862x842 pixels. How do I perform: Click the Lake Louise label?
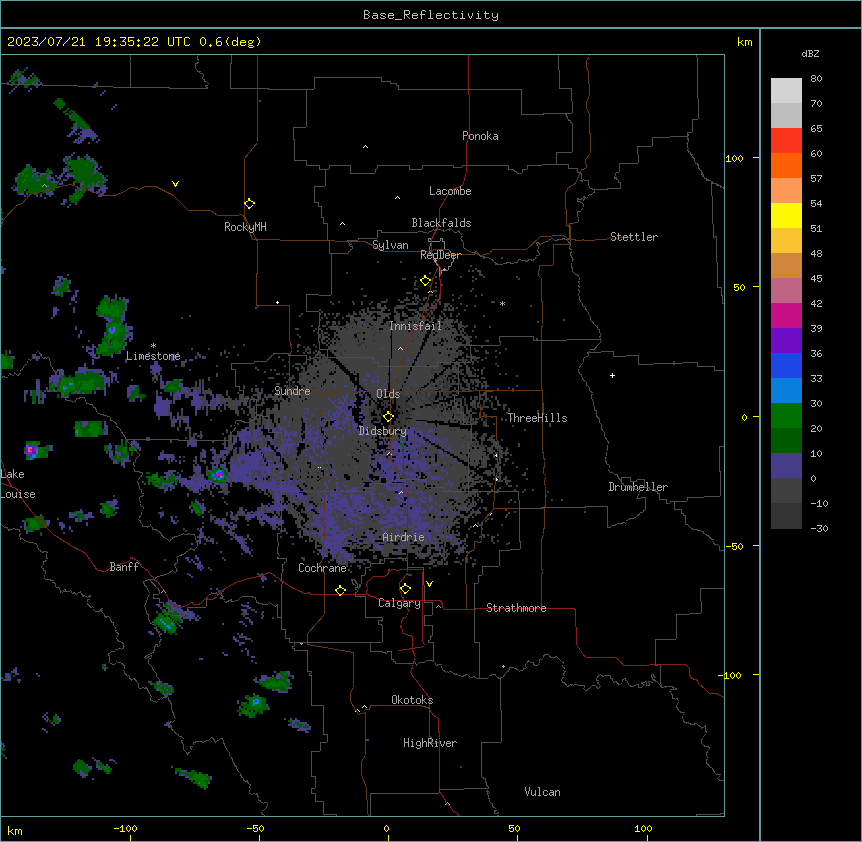[x=18, y=484]
